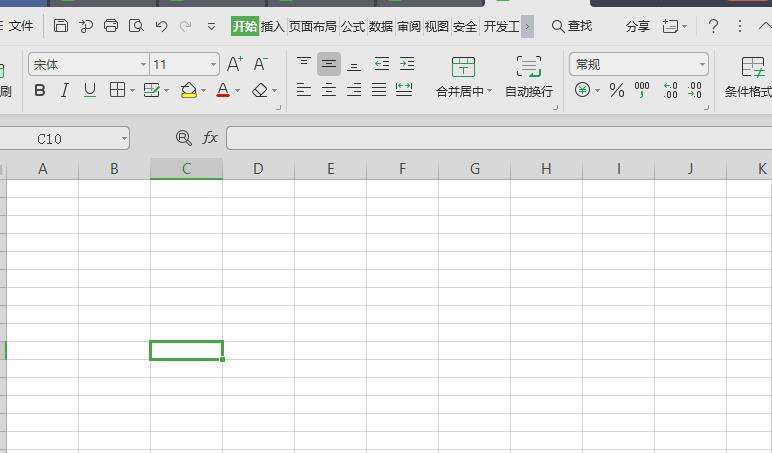Screen dimensions: 772x453
Task: Select column C header
Action: coord(187,169)
